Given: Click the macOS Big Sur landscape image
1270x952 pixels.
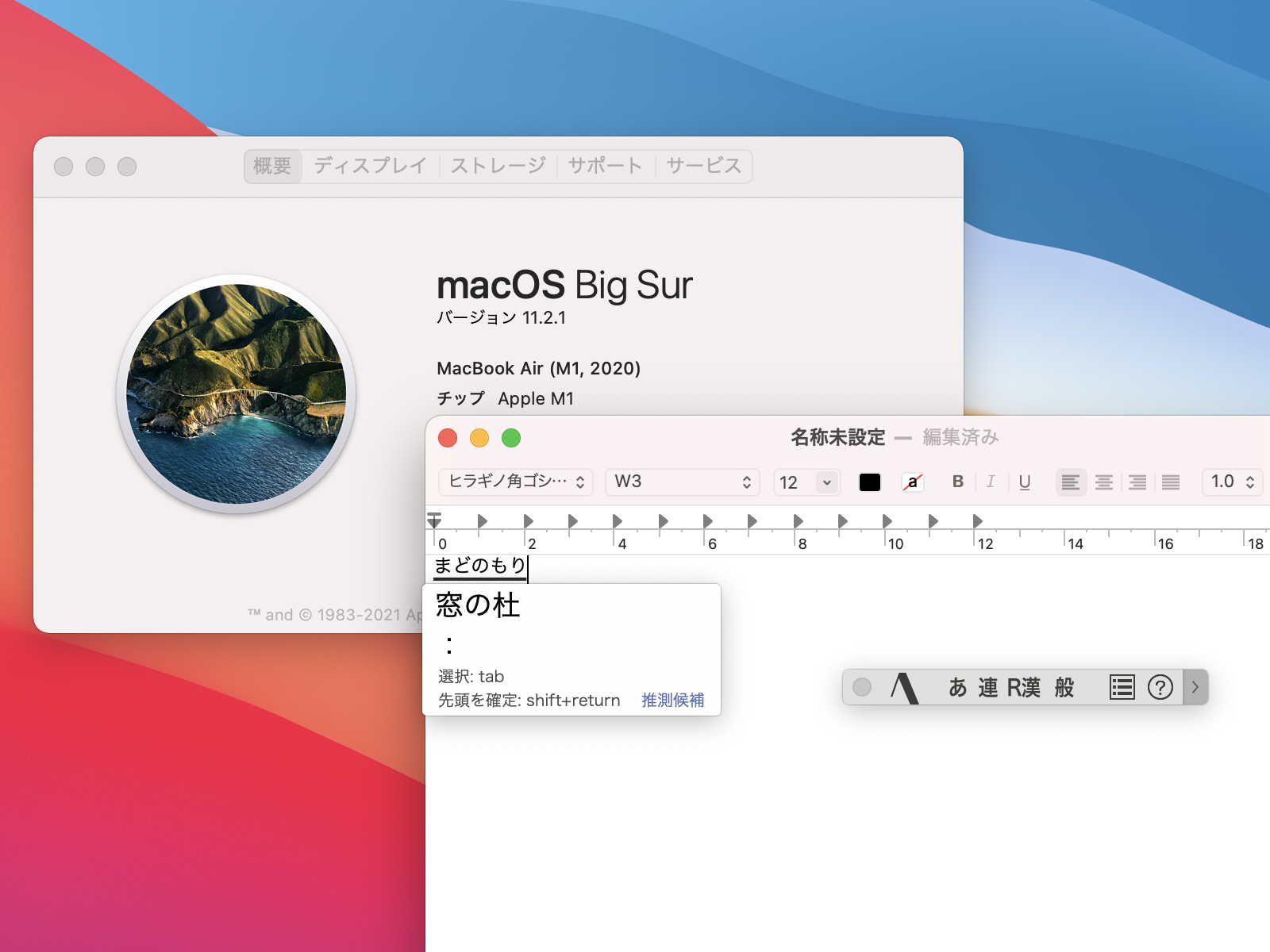Looking at the screenshot, I should (x=237, y=394).
